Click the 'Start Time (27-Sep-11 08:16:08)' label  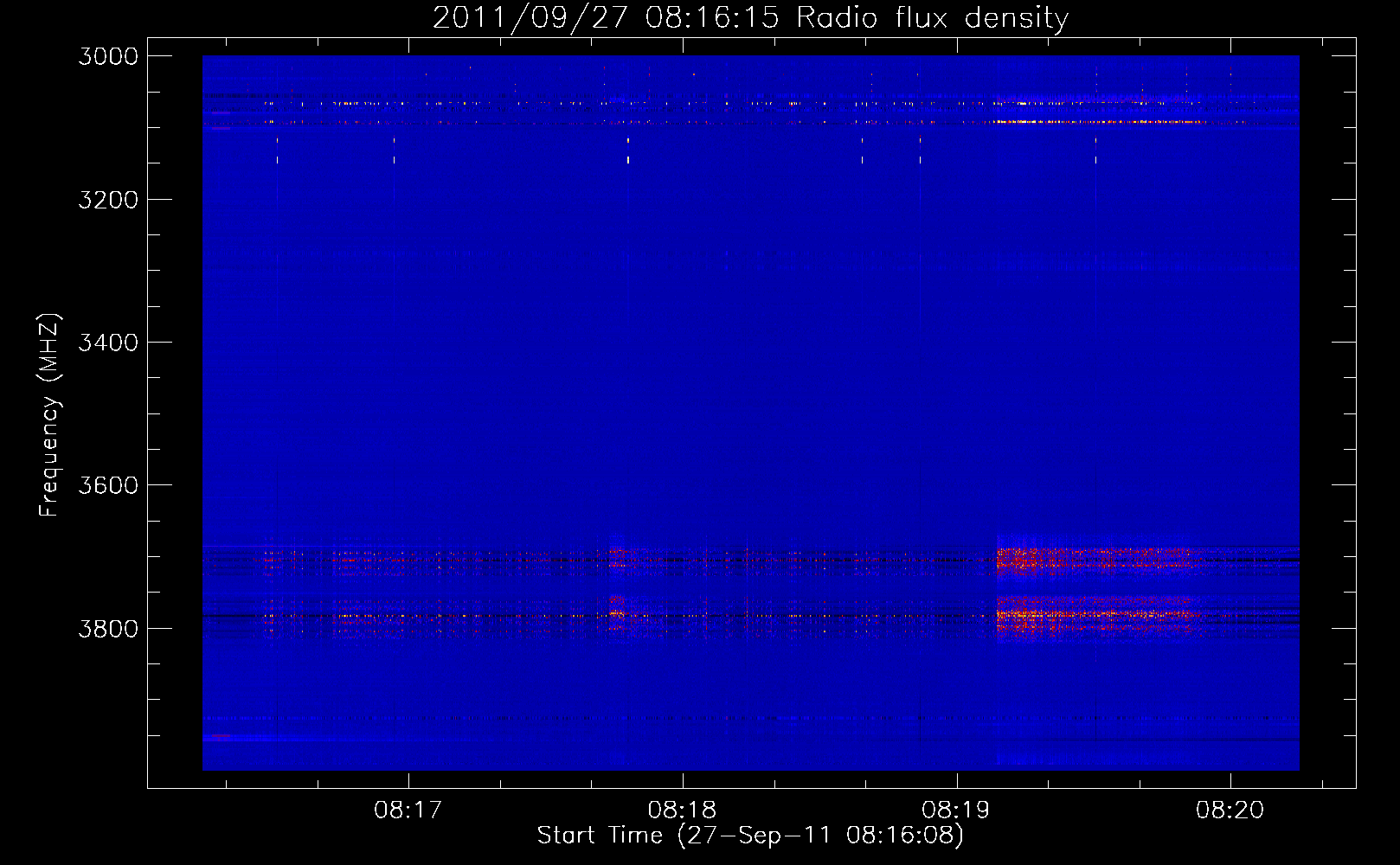click(x=750, y=836)
